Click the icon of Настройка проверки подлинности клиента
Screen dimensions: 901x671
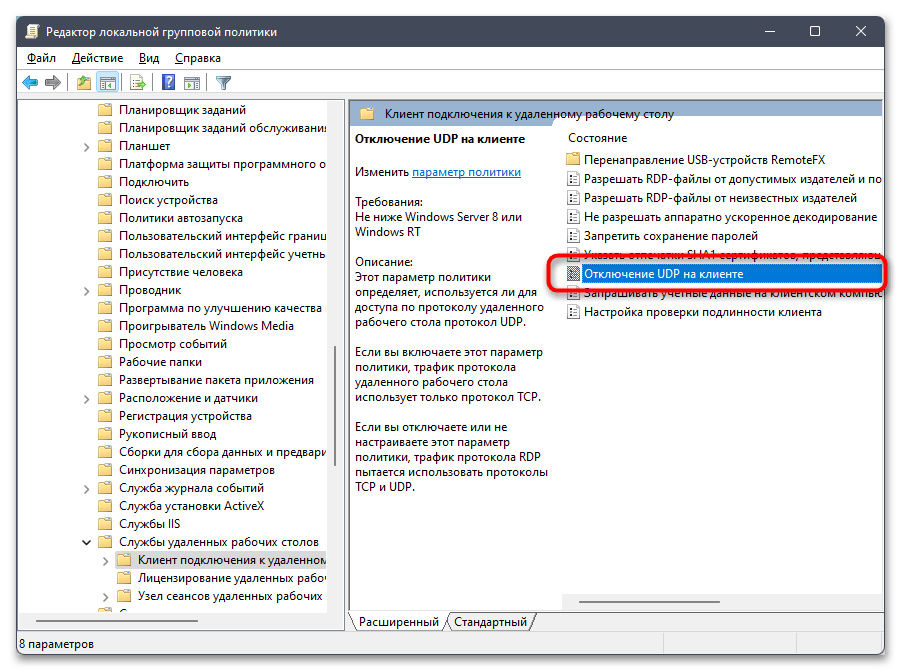pos(573,313)
